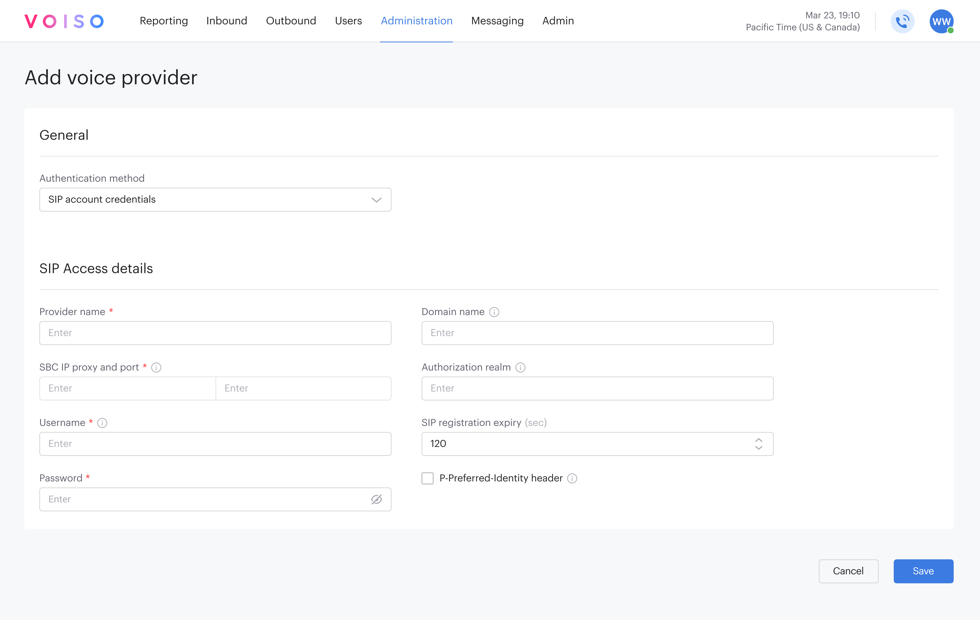Click the General section heading
This screenshot has width=980, height=620.
(x=64, y=135)
